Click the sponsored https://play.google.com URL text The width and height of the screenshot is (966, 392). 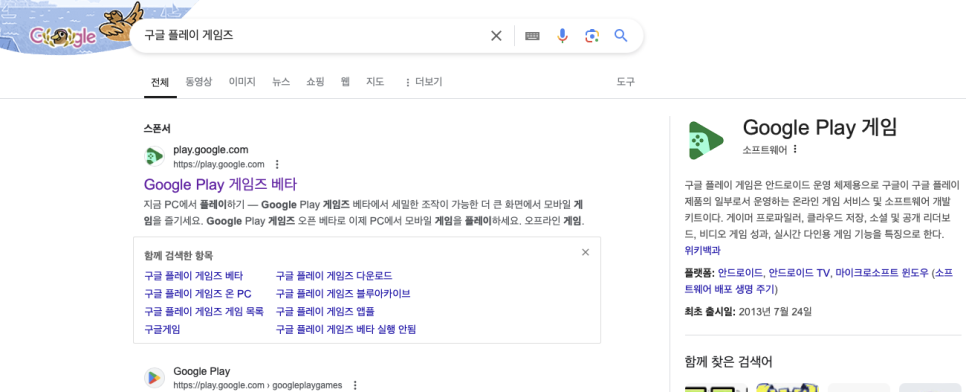219,165
